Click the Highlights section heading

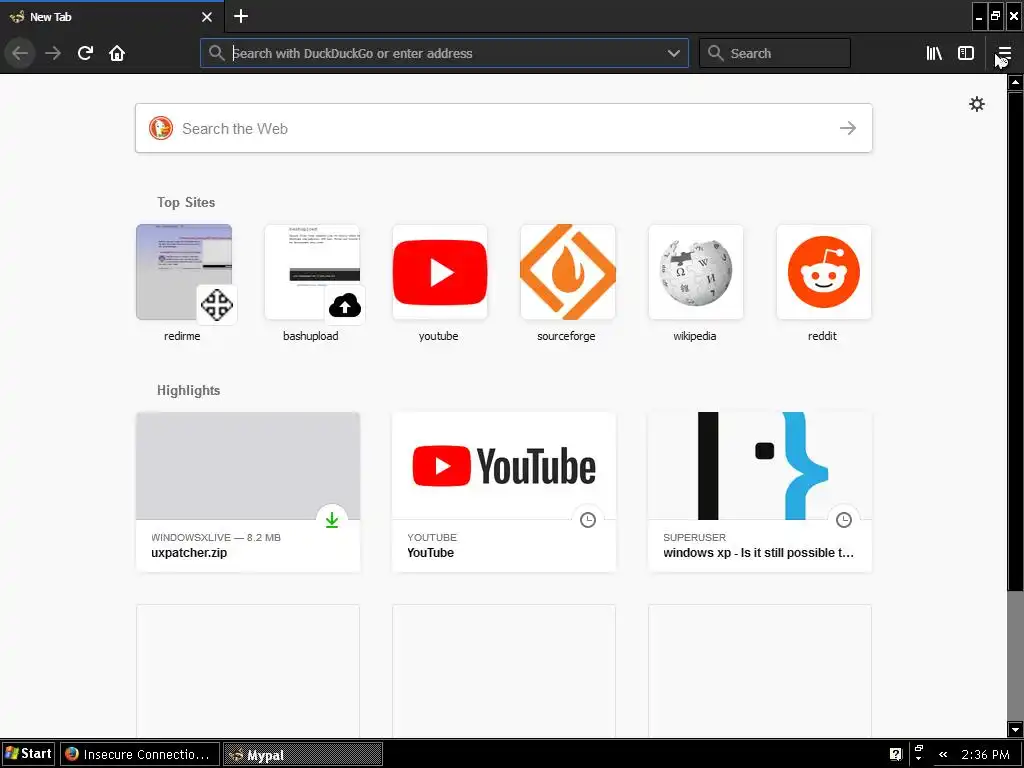(189, 391)
